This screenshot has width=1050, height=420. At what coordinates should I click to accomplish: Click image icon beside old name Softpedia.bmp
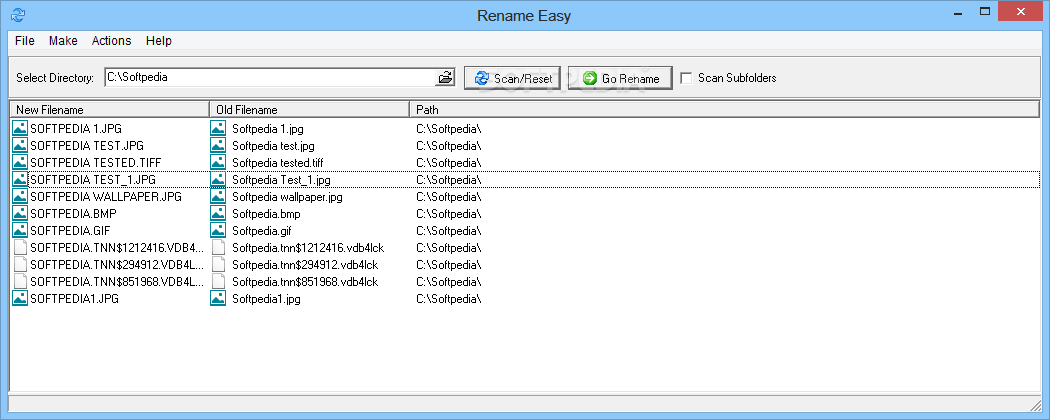[218, 213]
